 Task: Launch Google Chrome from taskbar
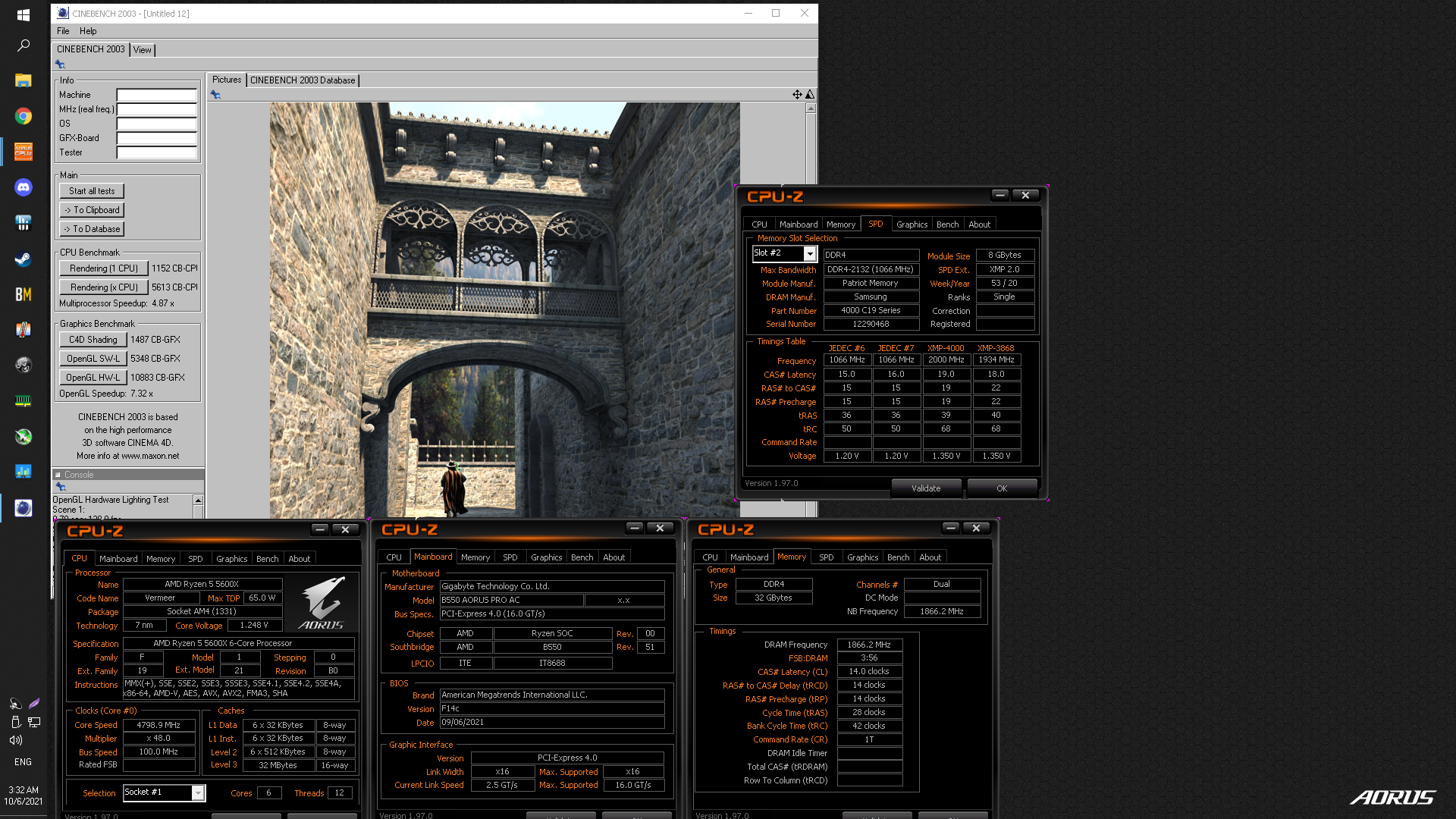(x=23, y=116)
